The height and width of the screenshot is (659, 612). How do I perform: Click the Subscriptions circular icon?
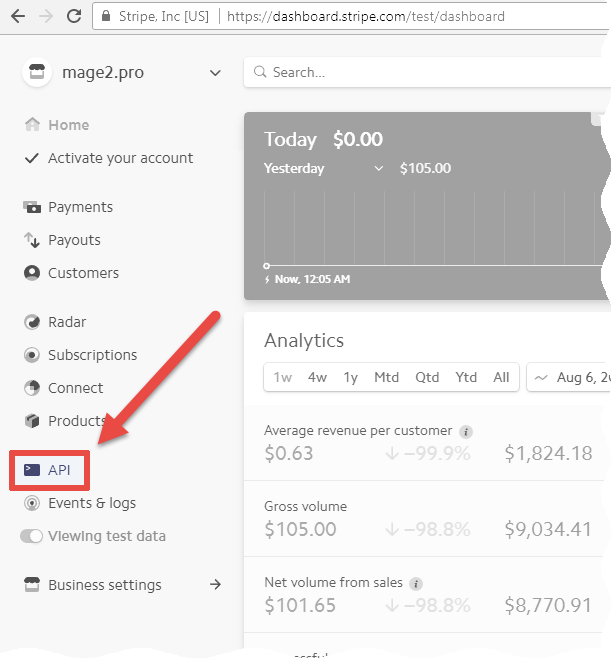click(32, 355)
